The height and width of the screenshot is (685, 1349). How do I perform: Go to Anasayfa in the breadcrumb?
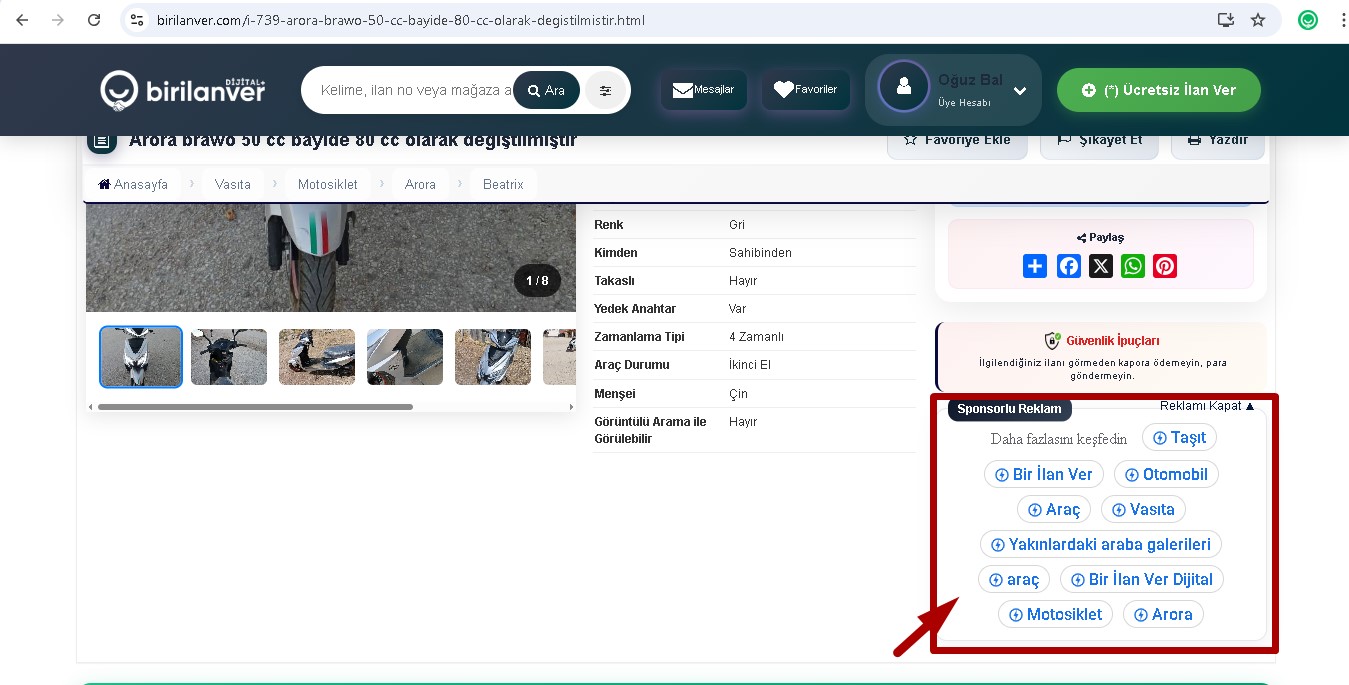click(x=134, y=184)
